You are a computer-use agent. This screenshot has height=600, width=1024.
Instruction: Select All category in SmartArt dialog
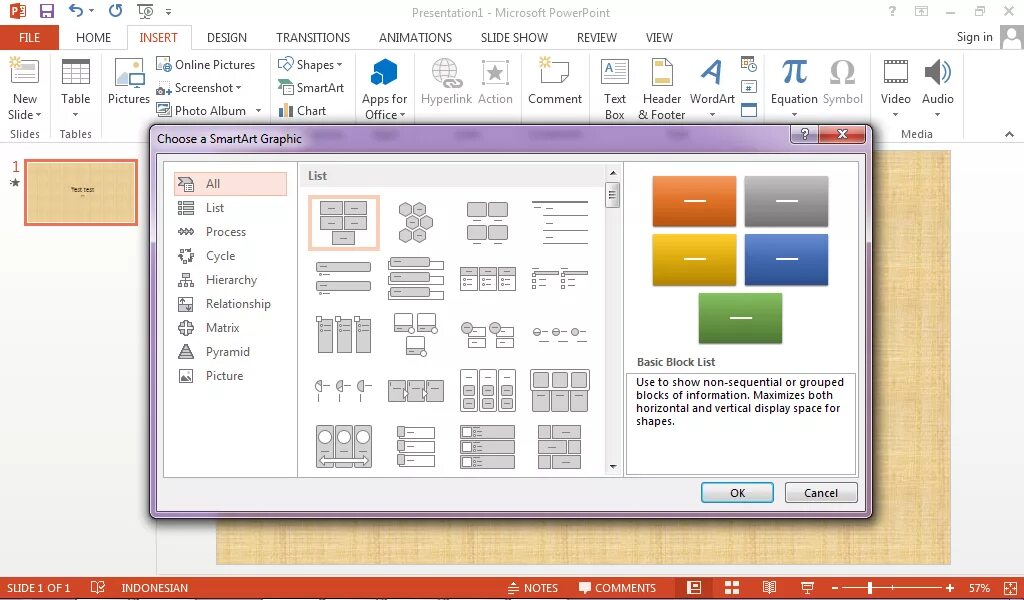pos(231,184)
